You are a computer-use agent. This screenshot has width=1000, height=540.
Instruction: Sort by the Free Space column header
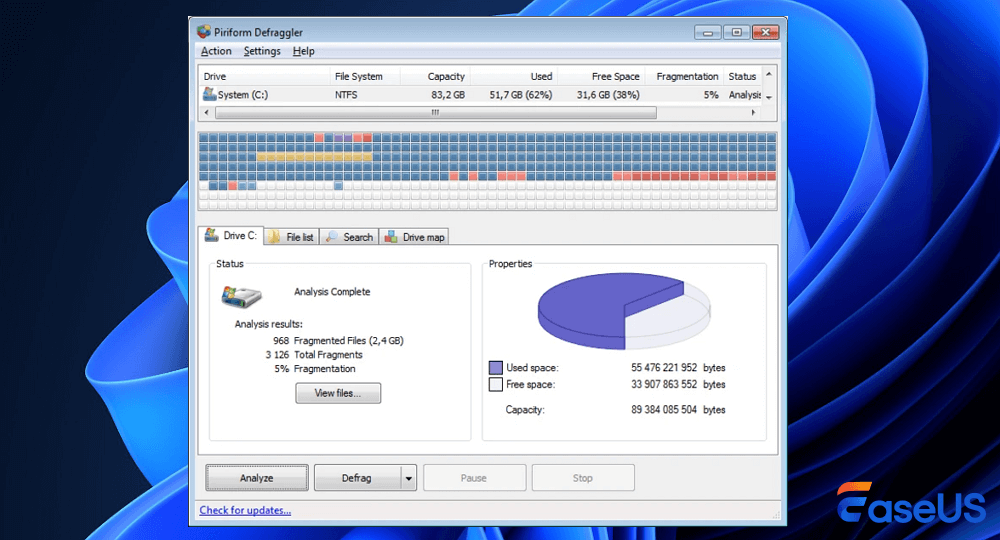coord(602,77)
